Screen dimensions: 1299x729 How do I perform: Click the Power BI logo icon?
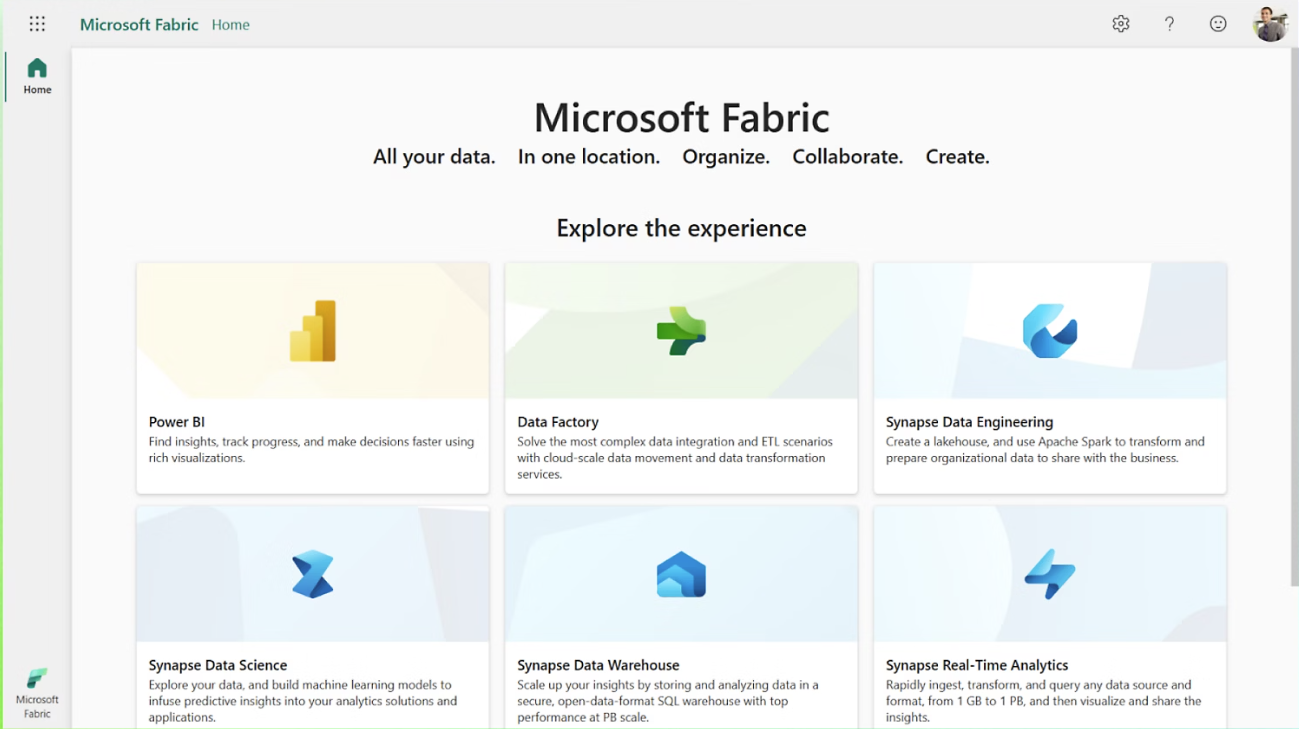(x=313, y=331)
